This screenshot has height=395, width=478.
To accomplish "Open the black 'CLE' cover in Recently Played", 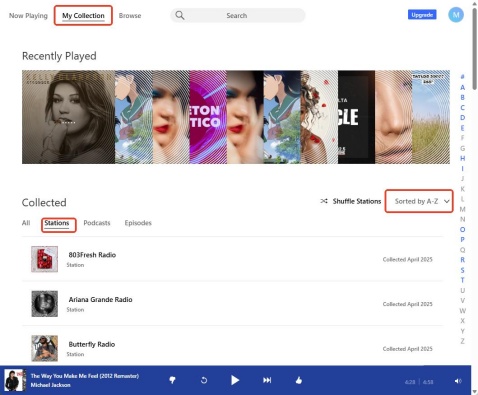I will pyautogui.click(x=356, y=117).
